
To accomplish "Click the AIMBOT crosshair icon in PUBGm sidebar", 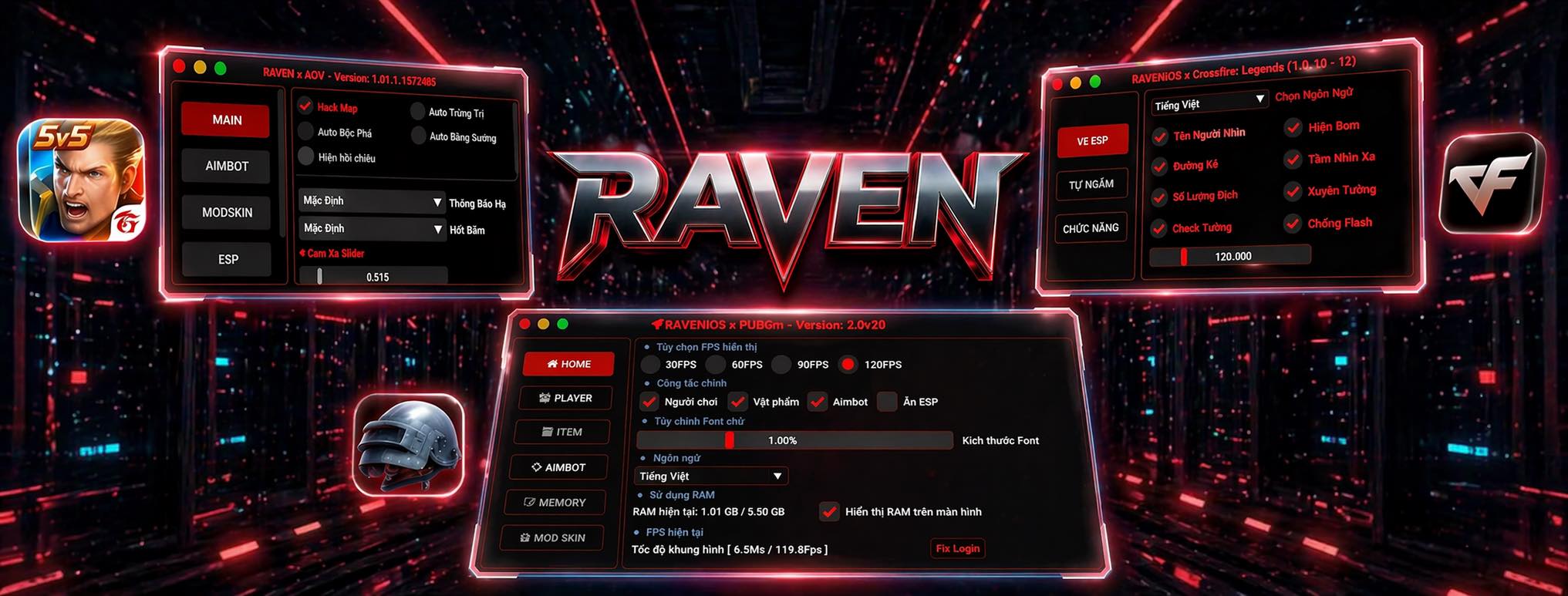I will click(x=537, y=467).
